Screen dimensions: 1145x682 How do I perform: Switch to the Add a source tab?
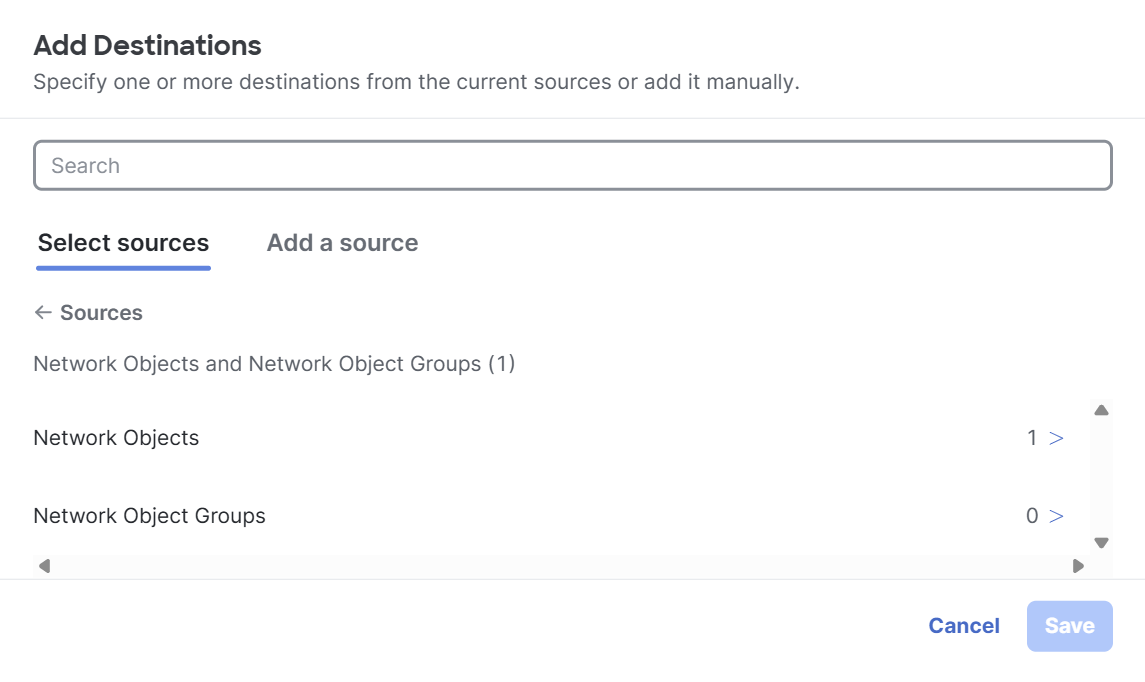point(342,242)
